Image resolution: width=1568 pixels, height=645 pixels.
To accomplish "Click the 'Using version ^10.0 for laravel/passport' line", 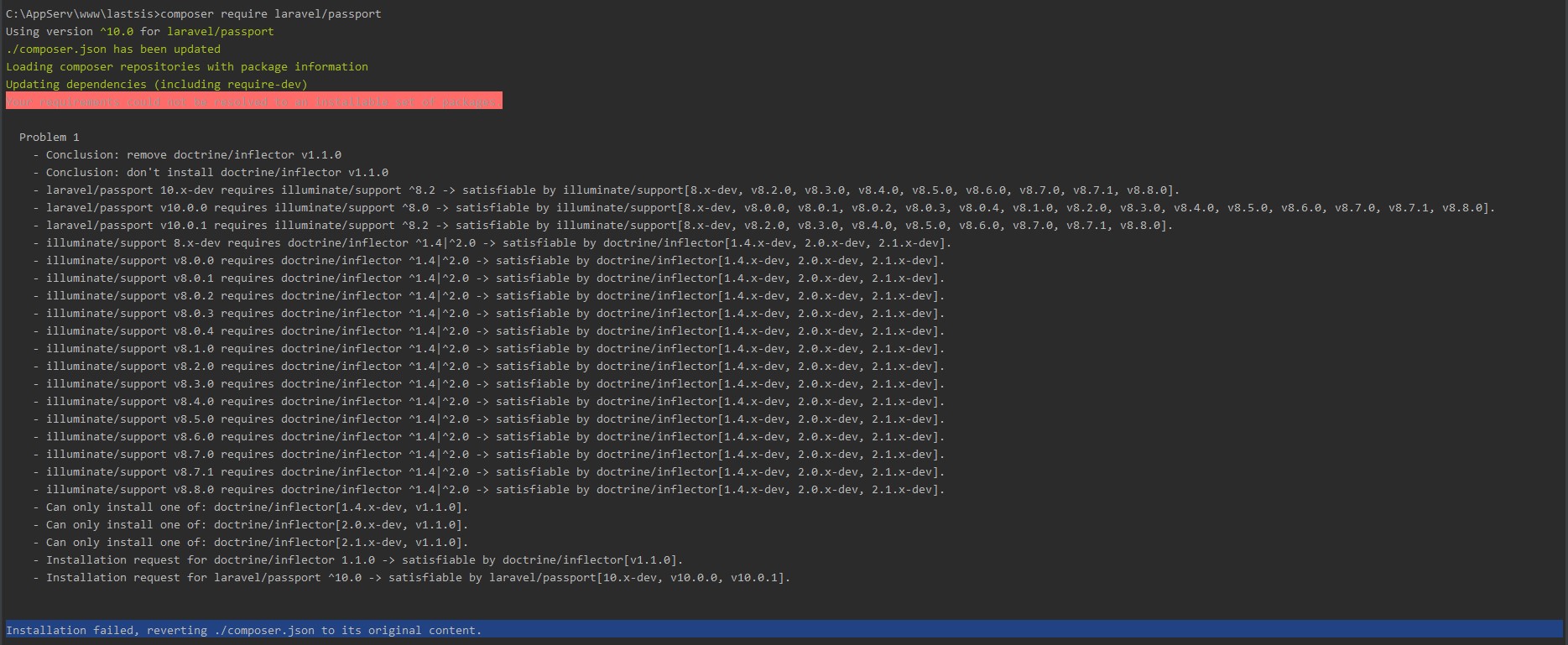I will coord(140,31).
